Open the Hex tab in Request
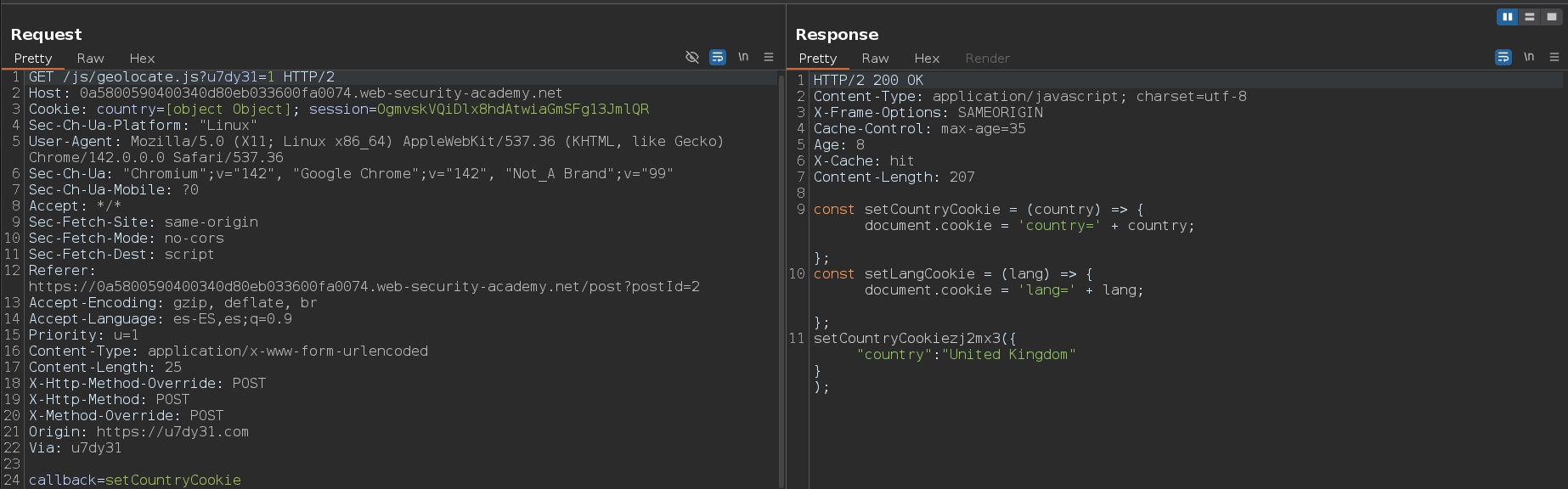 142,59
